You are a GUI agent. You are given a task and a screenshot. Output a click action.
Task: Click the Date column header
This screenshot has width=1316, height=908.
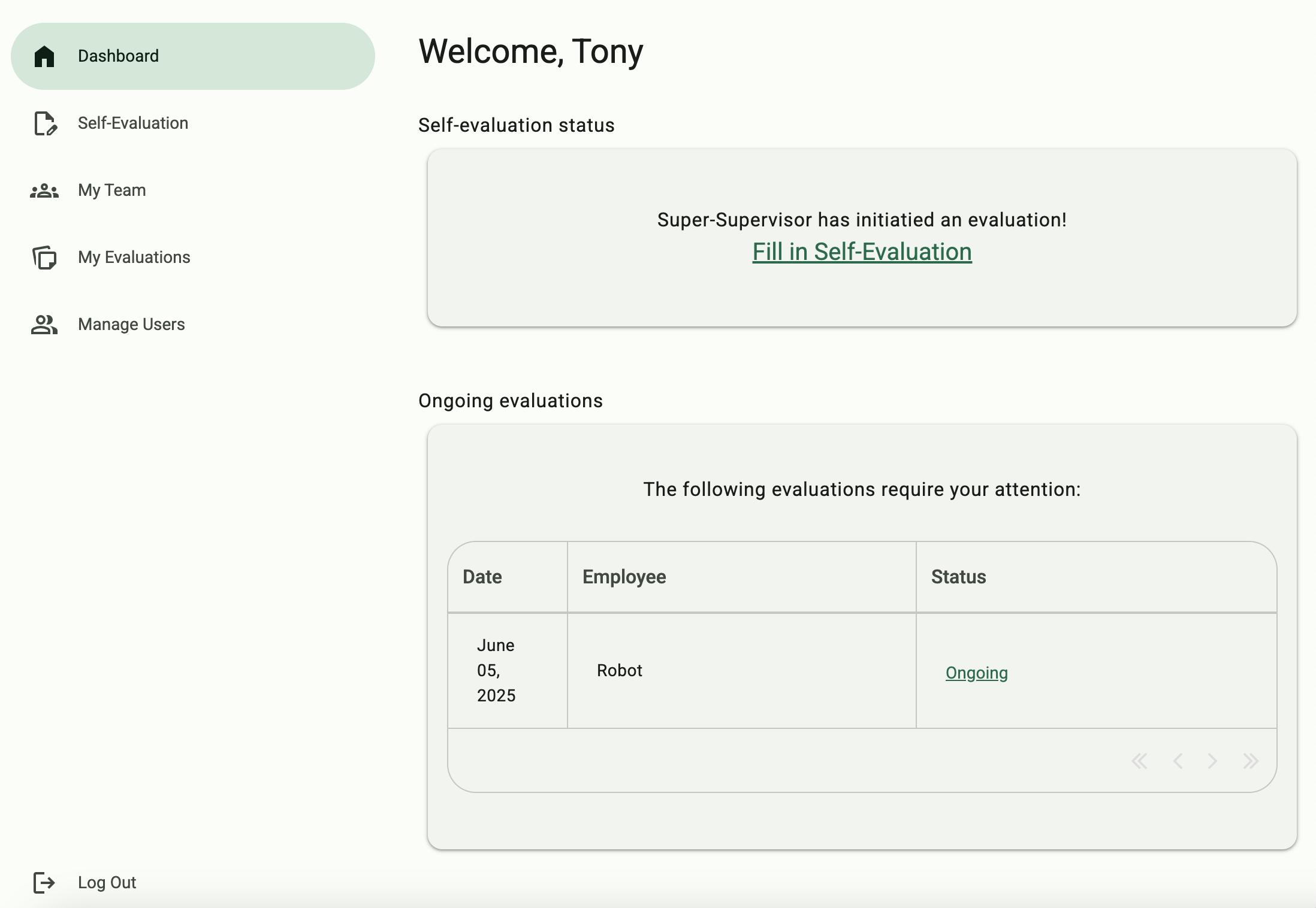482,577
